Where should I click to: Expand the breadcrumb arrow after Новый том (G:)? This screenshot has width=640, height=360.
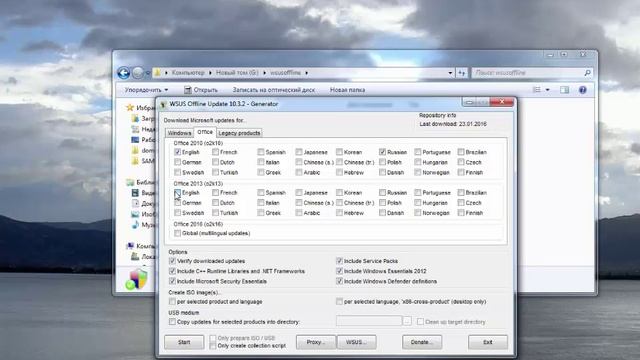264,73
